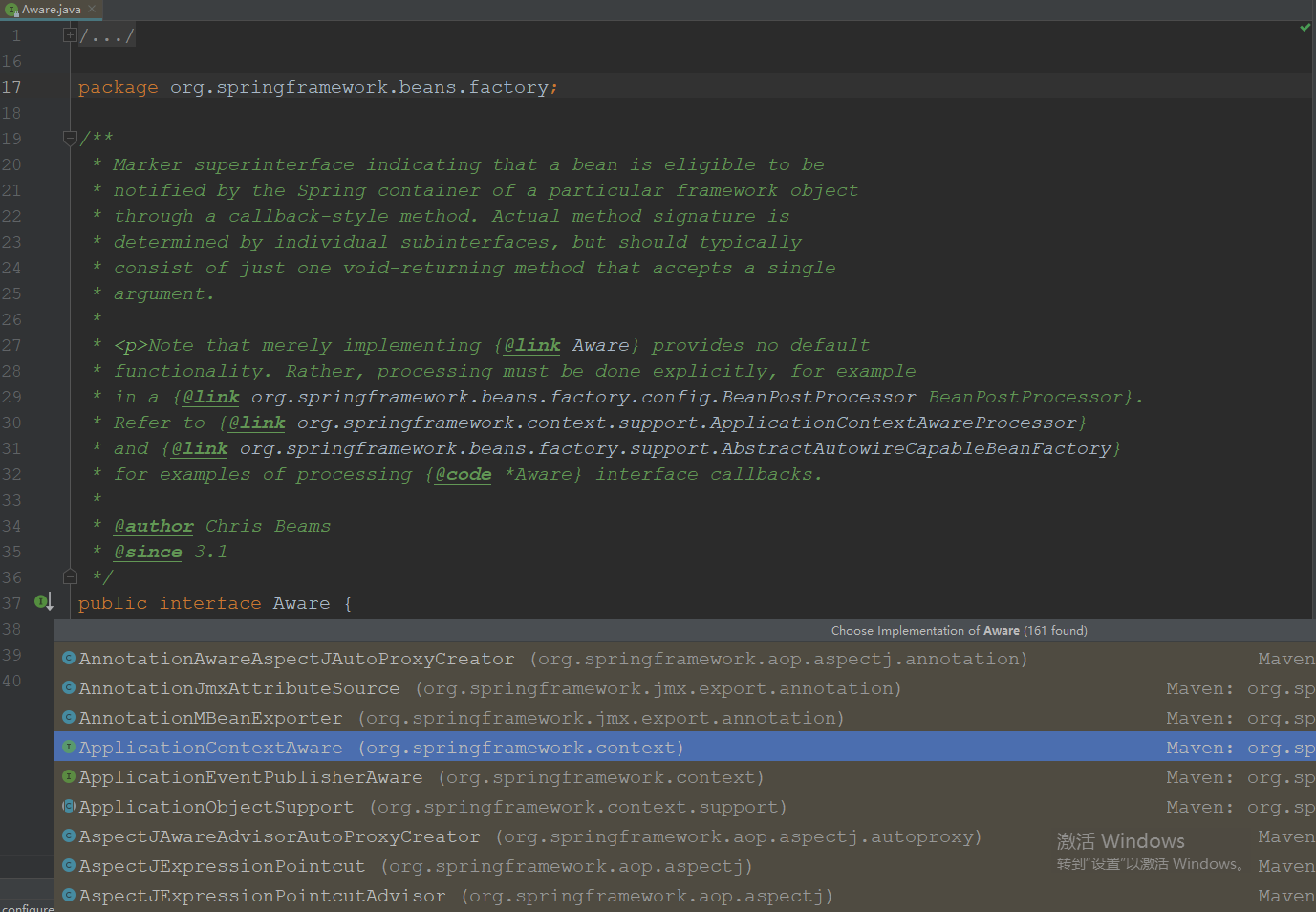
Task: Close the Aware.java editor tab
Action: (x=93, y=9)
